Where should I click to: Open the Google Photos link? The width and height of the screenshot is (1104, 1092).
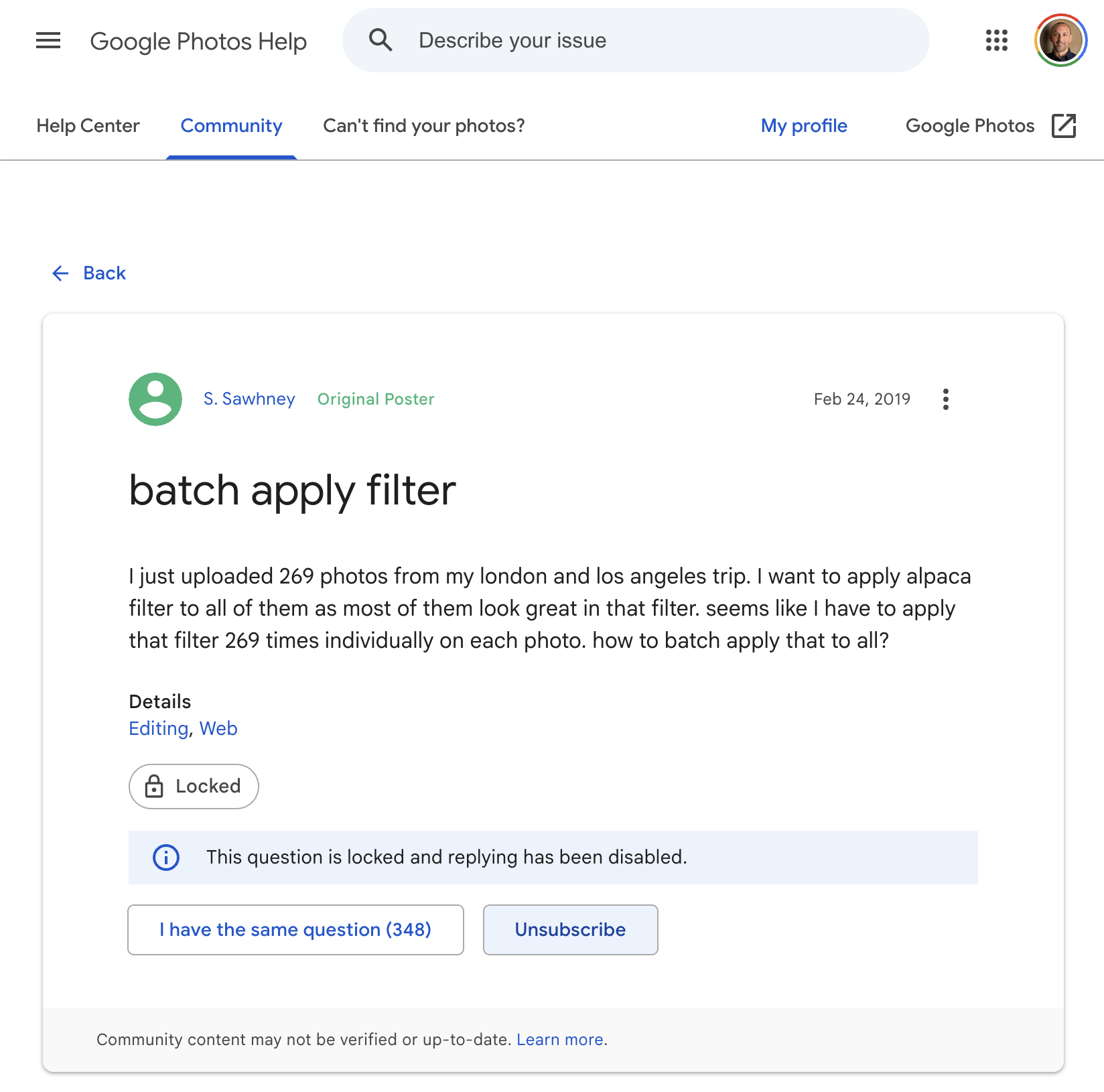970,126
